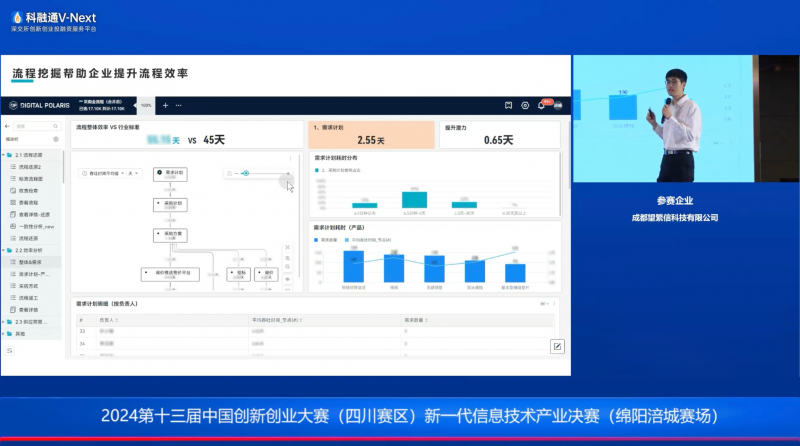Open the 需求计划明细 table kebab menu
Screen dimensions: 800x446
pos(555,303)
